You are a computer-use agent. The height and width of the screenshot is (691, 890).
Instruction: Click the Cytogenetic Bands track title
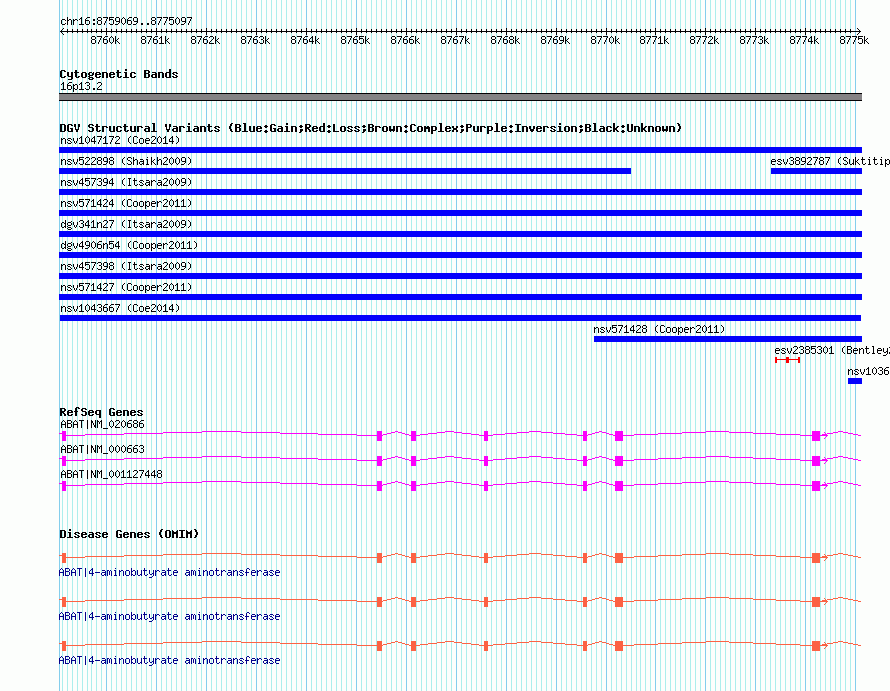click(x=119, y=74)
